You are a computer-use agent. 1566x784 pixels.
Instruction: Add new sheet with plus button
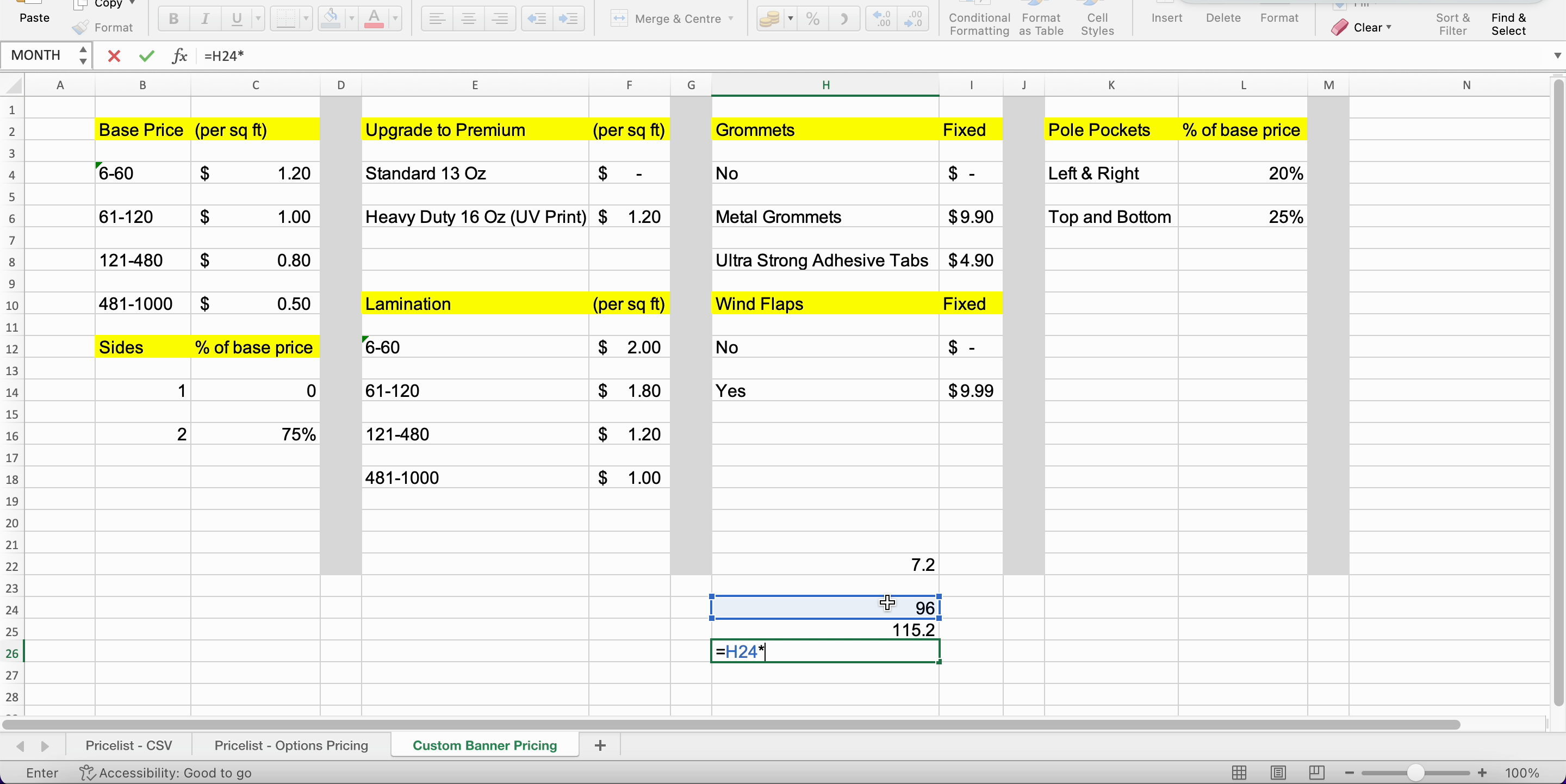(600, 745)
